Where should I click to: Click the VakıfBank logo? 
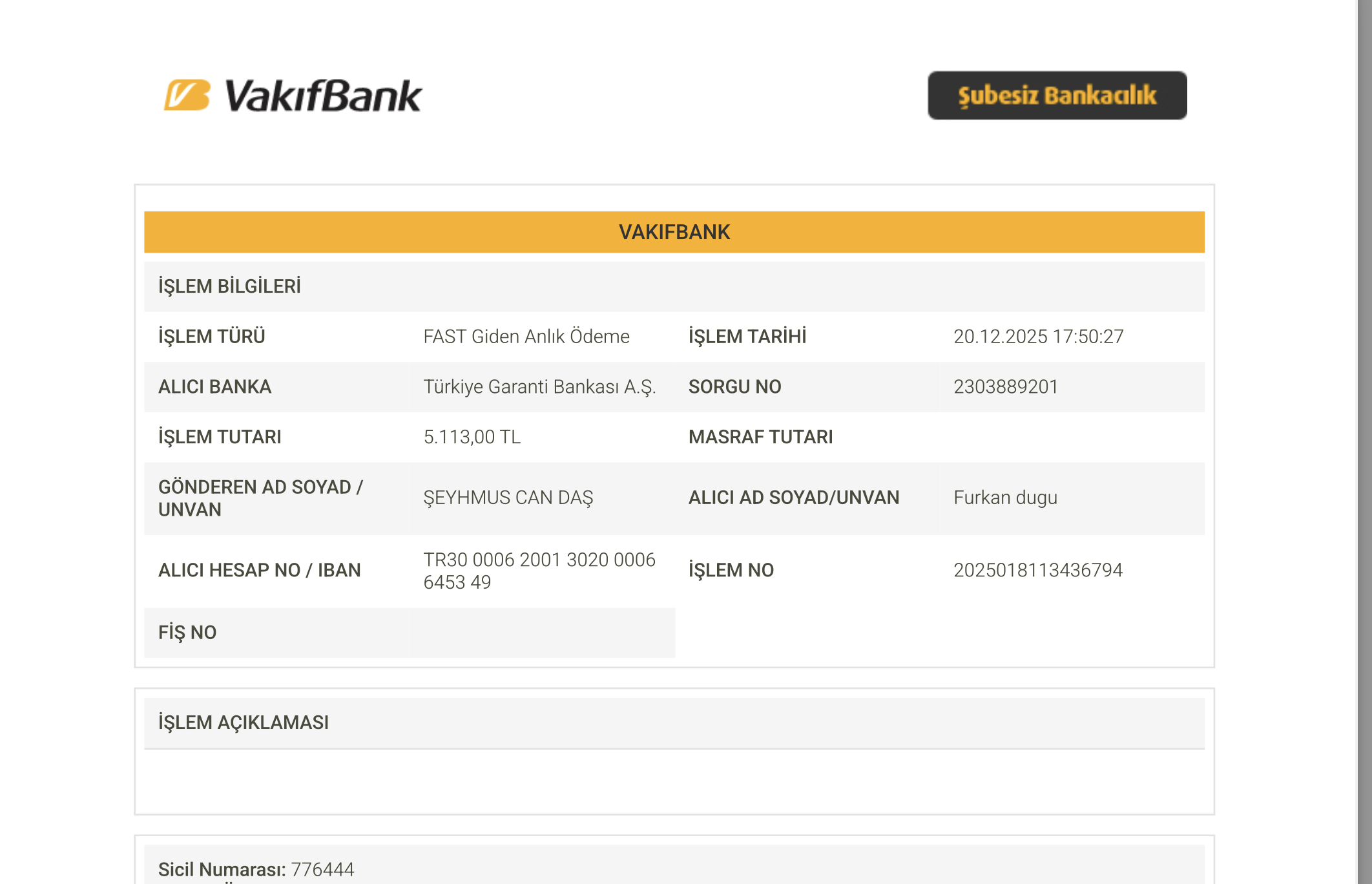click(293, 96)
